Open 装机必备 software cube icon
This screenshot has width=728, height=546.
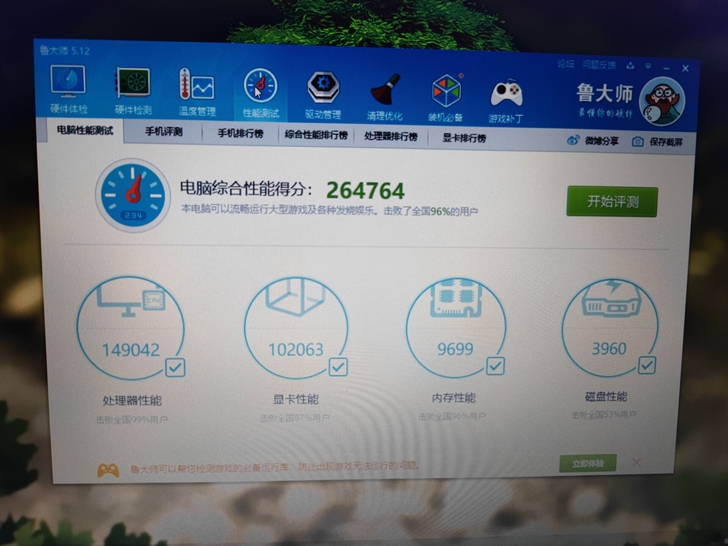click(x=446, y=98)
